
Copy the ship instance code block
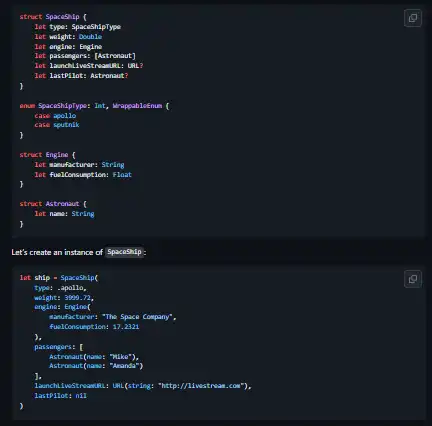tap(413, 279)
